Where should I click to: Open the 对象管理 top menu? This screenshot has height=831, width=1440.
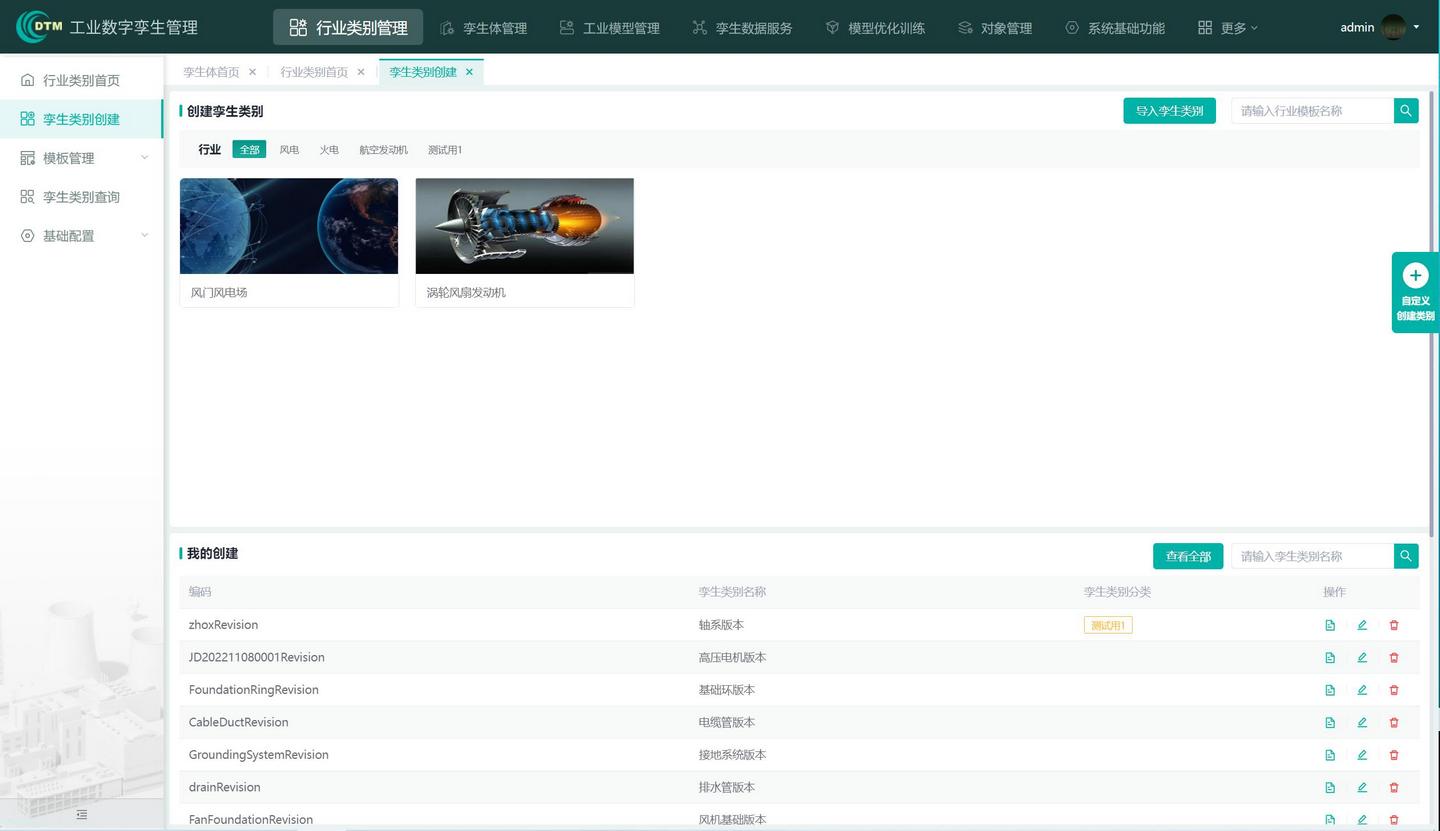point(994,28)
